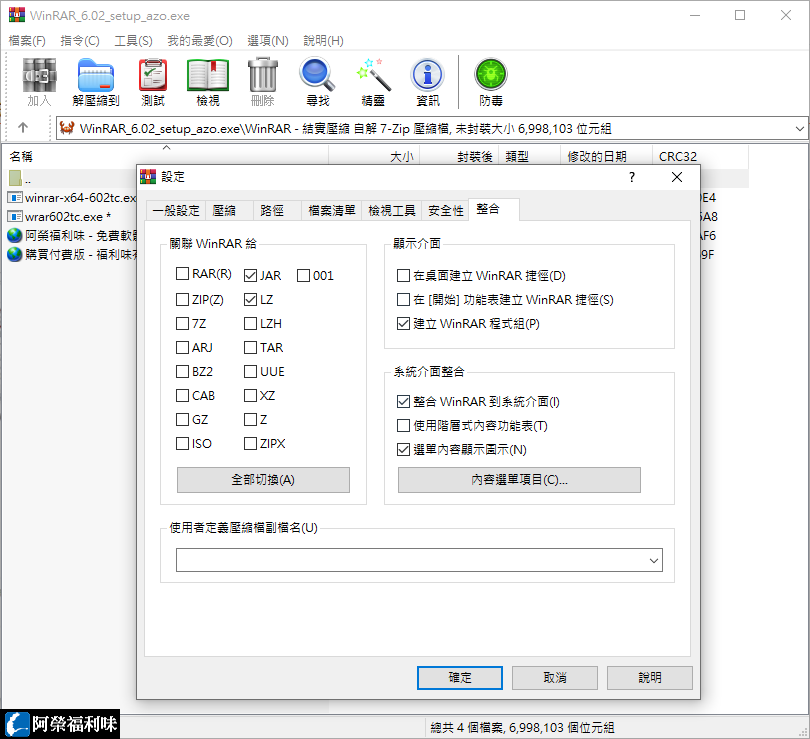Toggle 整合 WinRAR 到系統介面(I) checkbox
This screenshot has height=739, width=810.
point(403,402)
